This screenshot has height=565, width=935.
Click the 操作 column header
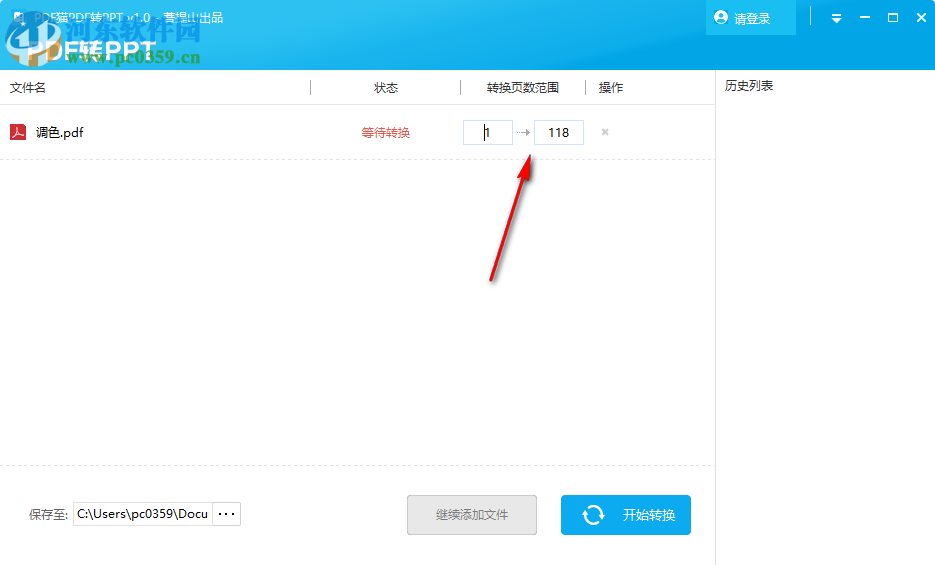(611, 88)
